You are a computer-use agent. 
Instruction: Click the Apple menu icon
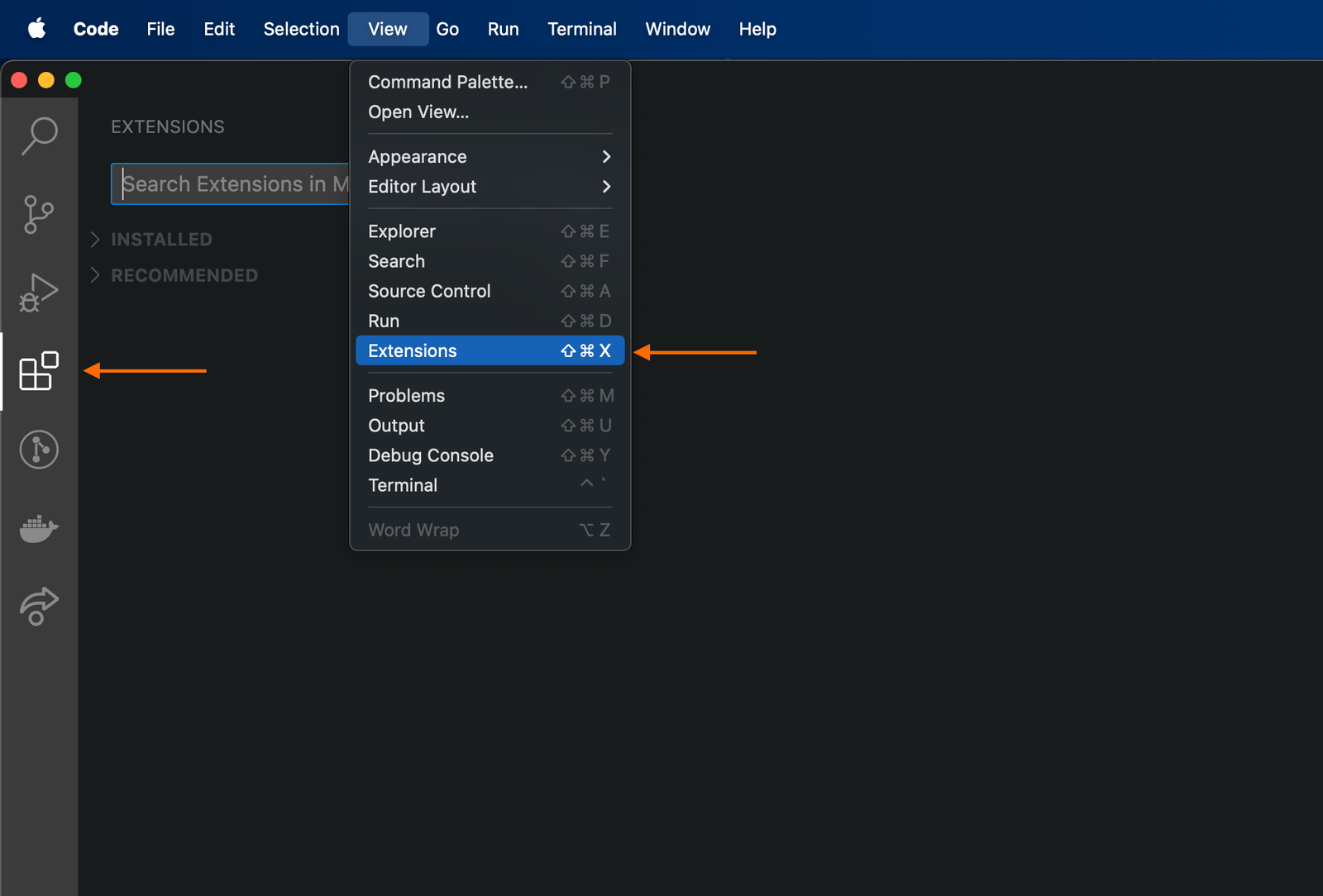tap(36, 29)
